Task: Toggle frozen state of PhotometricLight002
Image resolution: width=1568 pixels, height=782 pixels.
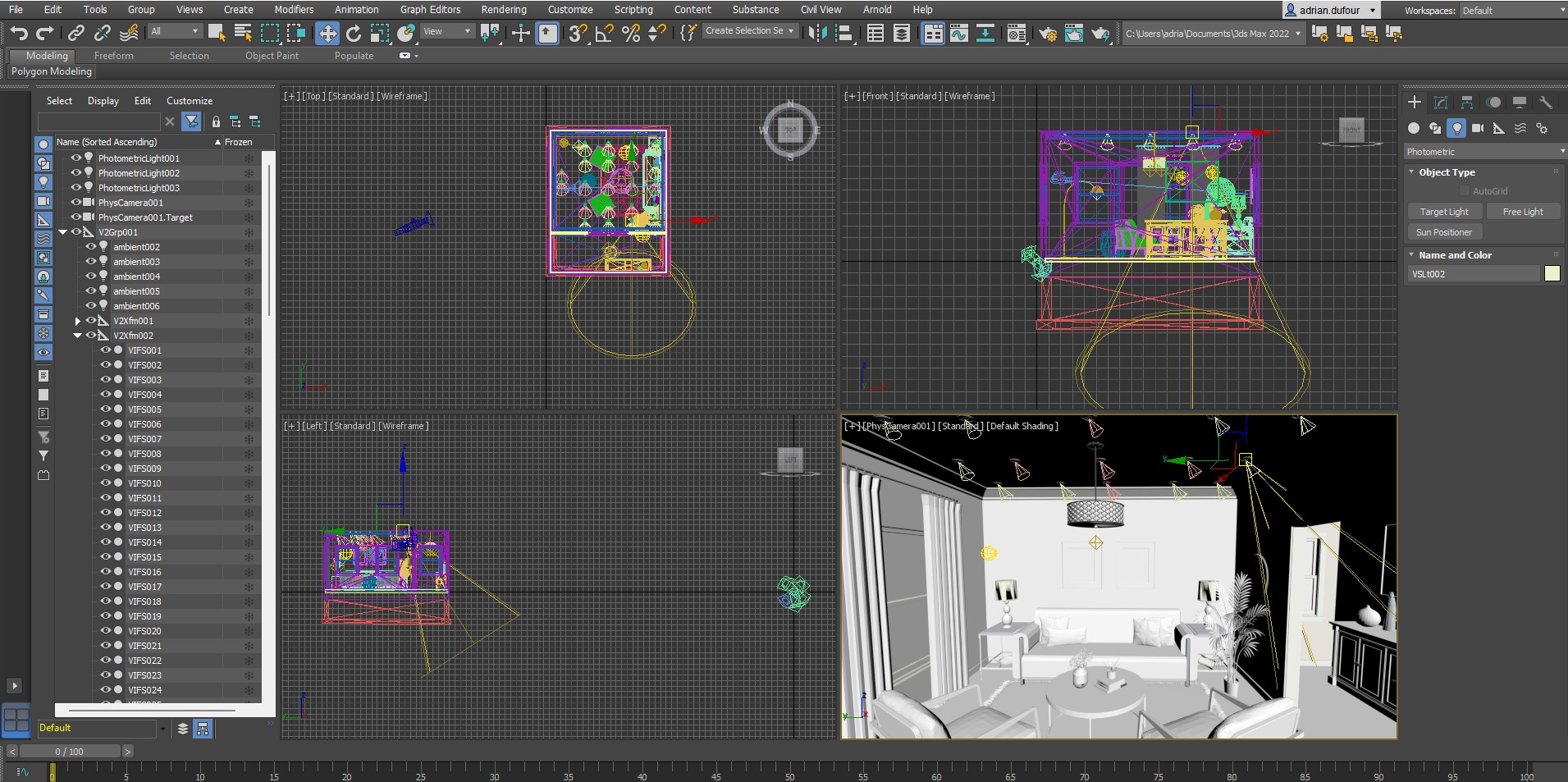Action: (x=249, y=173)
